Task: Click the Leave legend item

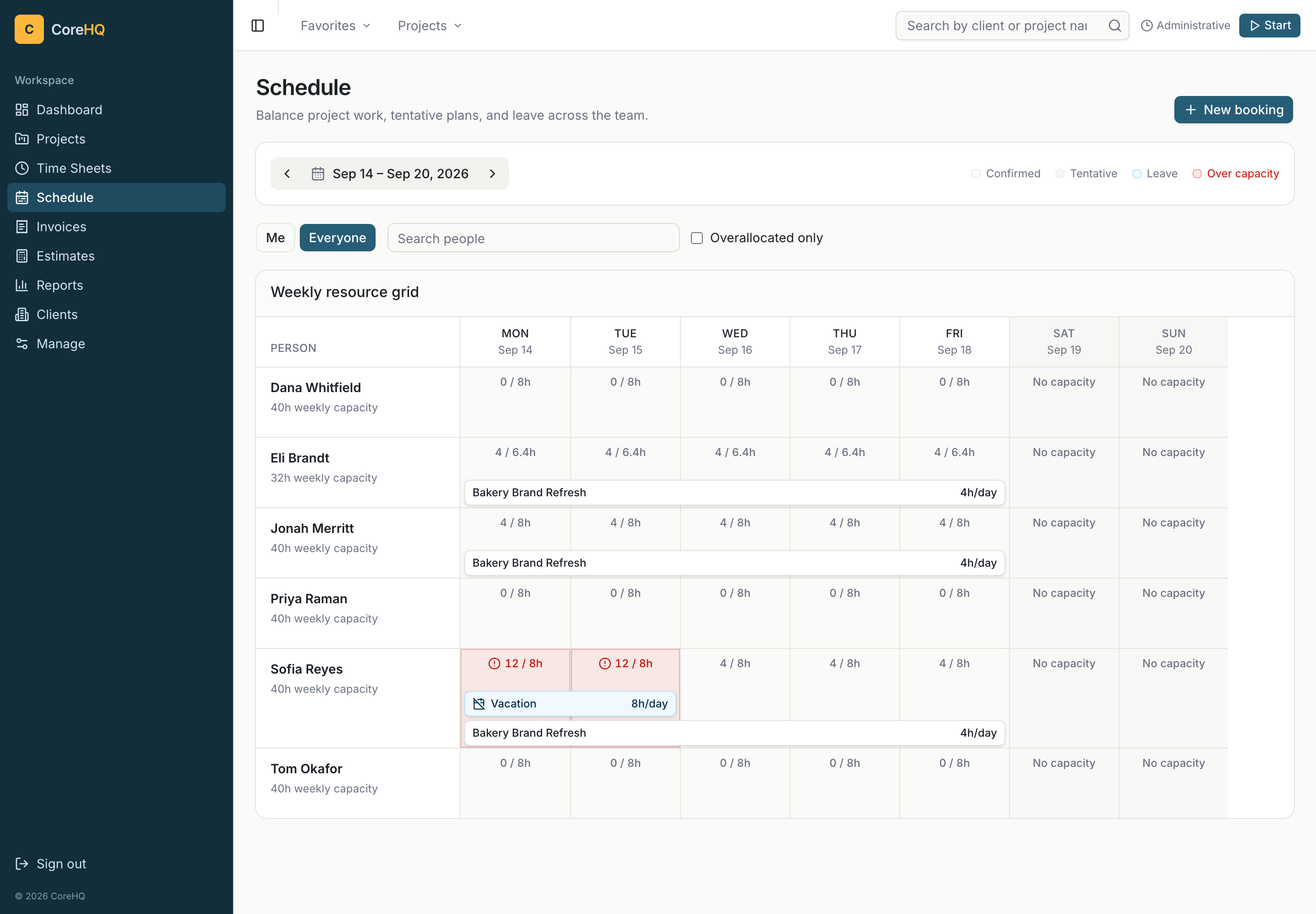Action: (1155, 174)
